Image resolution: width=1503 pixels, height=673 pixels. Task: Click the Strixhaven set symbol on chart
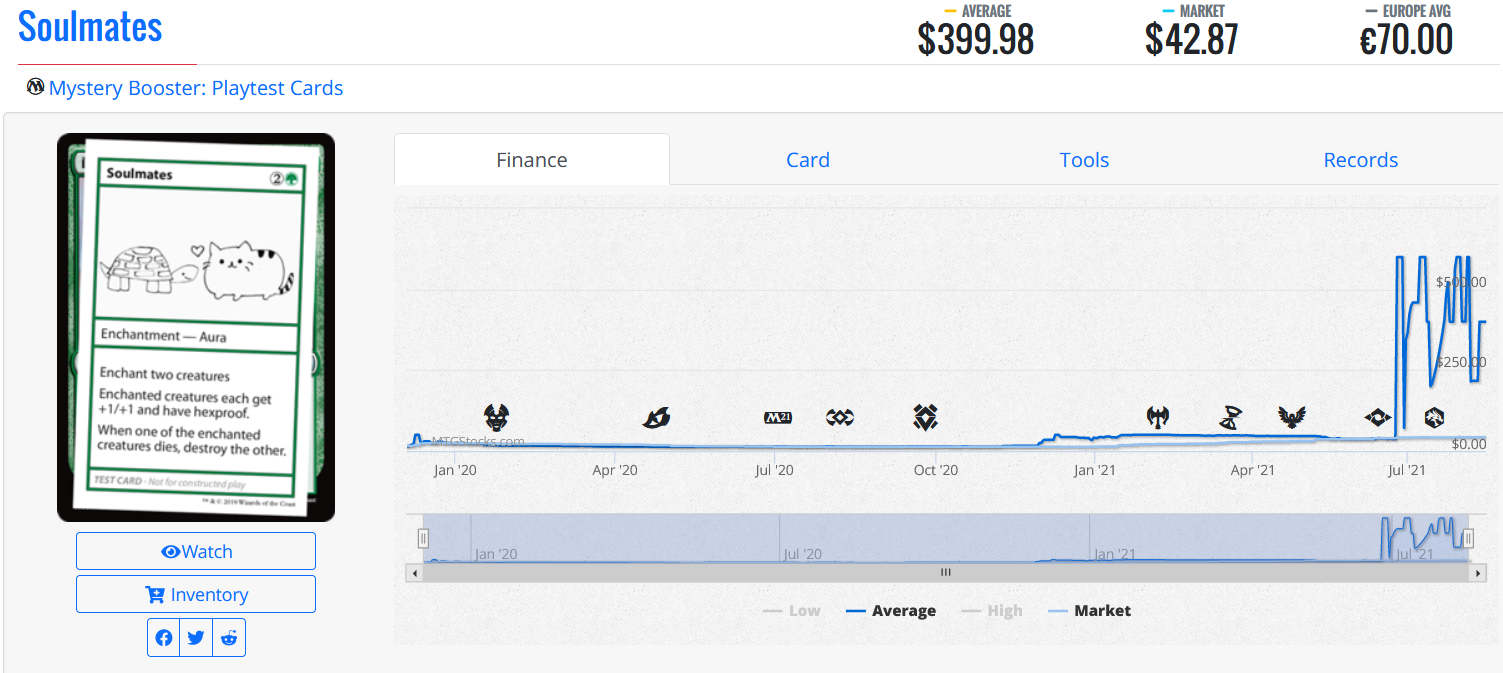point(1292,417)
